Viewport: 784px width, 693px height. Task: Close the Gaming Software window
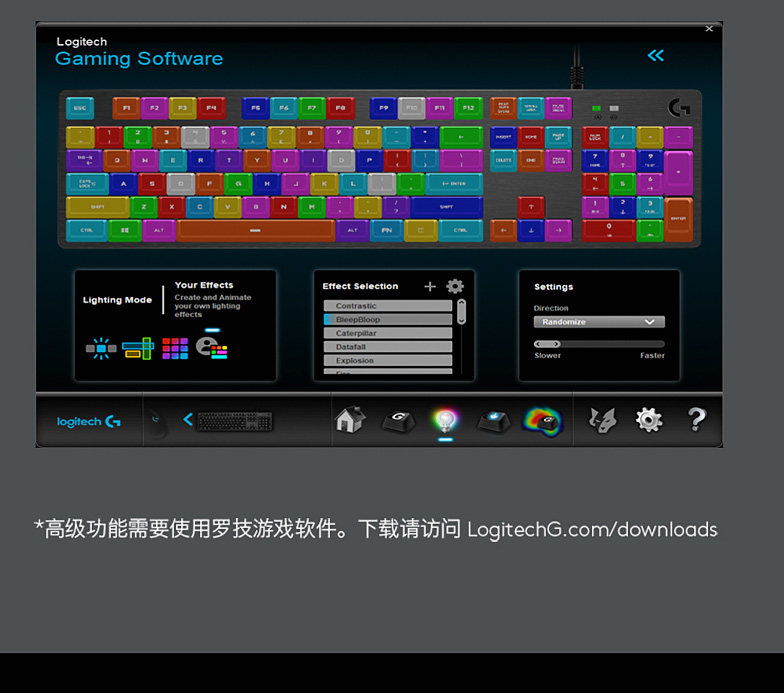click(x=709, y=28)
